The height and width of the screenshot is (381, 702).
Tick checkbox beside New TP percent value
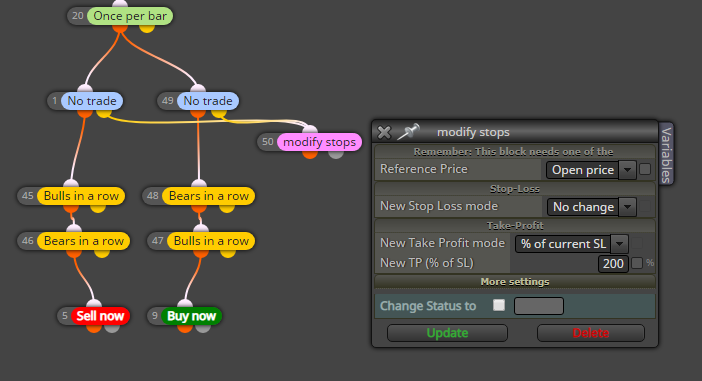[637, 263]
